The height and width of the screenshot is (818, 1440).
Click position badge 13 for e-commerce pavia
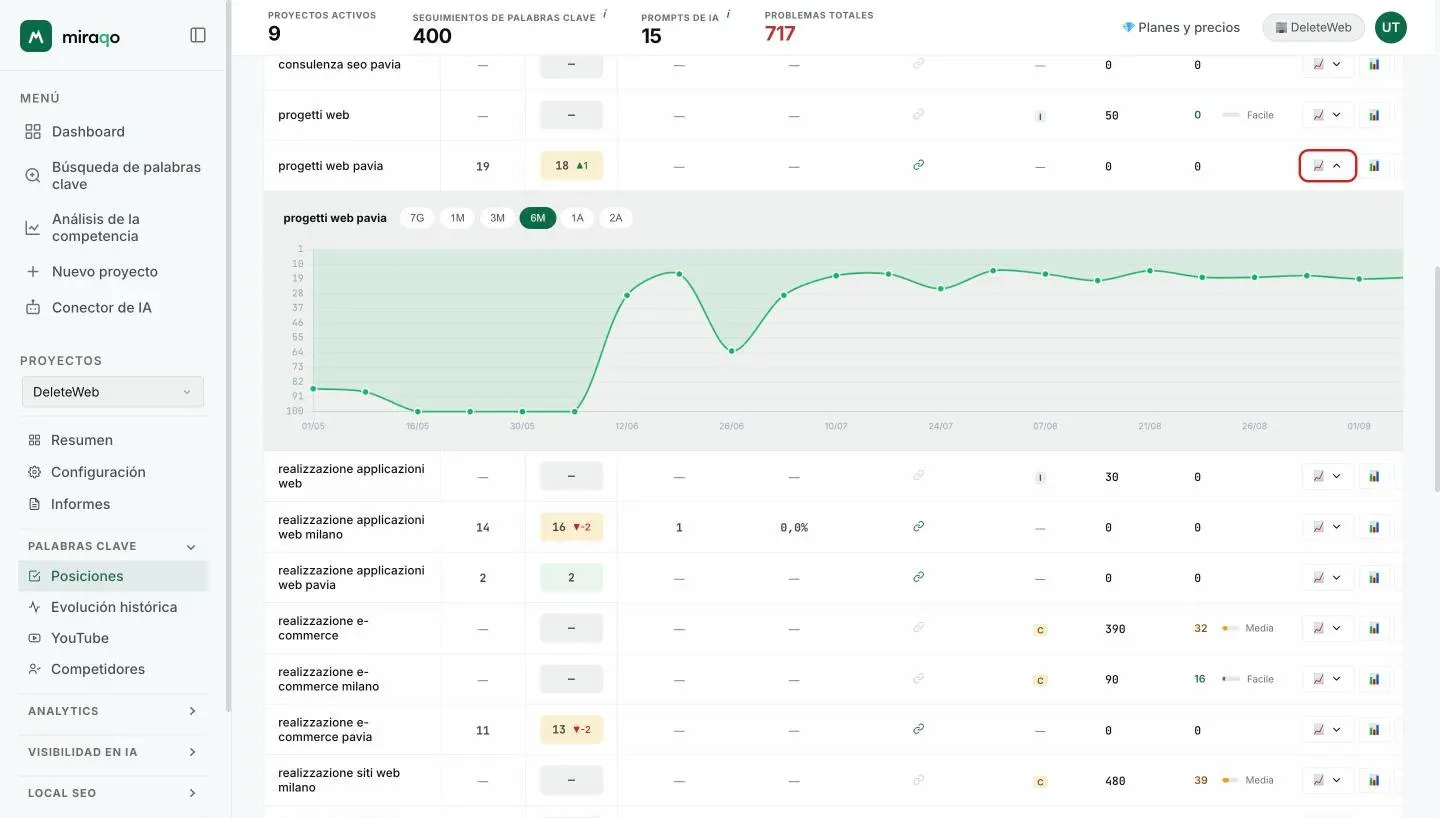(x=571, y=730)
